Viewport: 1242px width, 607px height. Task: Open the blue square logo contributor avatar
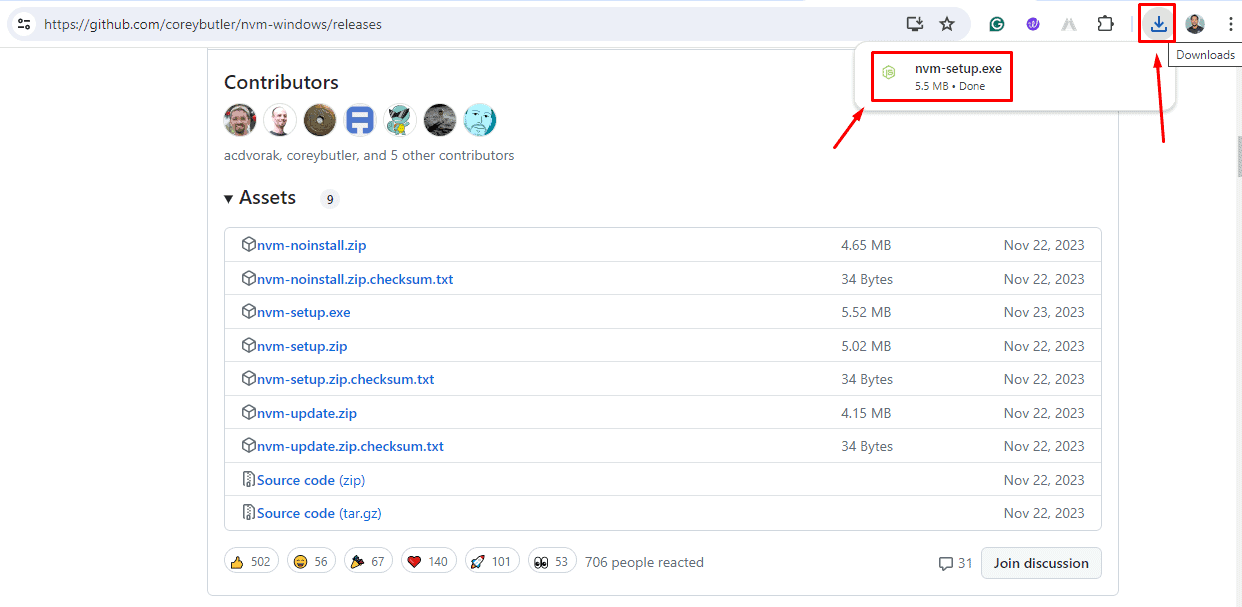point(360,120)
